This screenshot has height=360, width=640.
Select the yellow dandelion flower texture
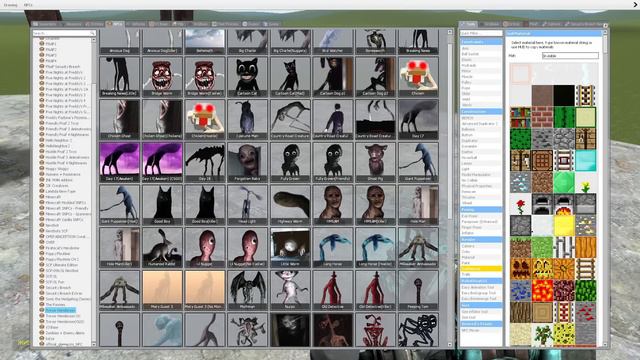pyautogui.click(x=585, y=182)
